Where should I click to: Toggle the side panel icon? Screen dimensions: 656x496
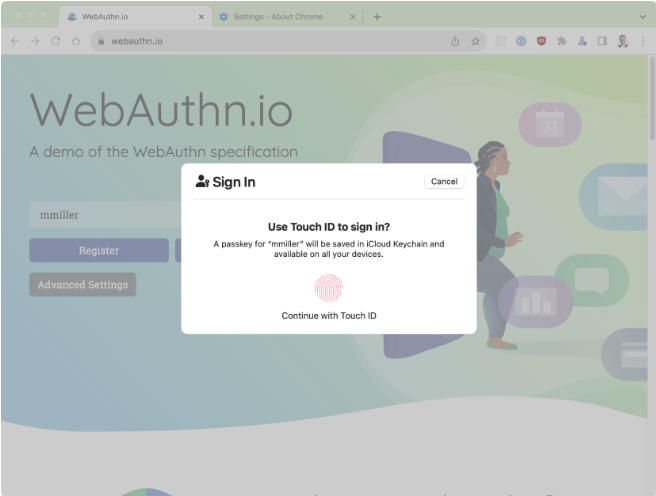pyautogui.click(x=602, y=41)
